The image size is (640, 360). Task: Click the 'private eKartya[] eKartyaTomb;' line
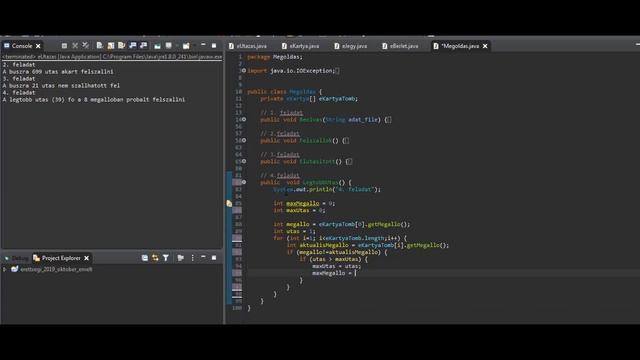309,98
